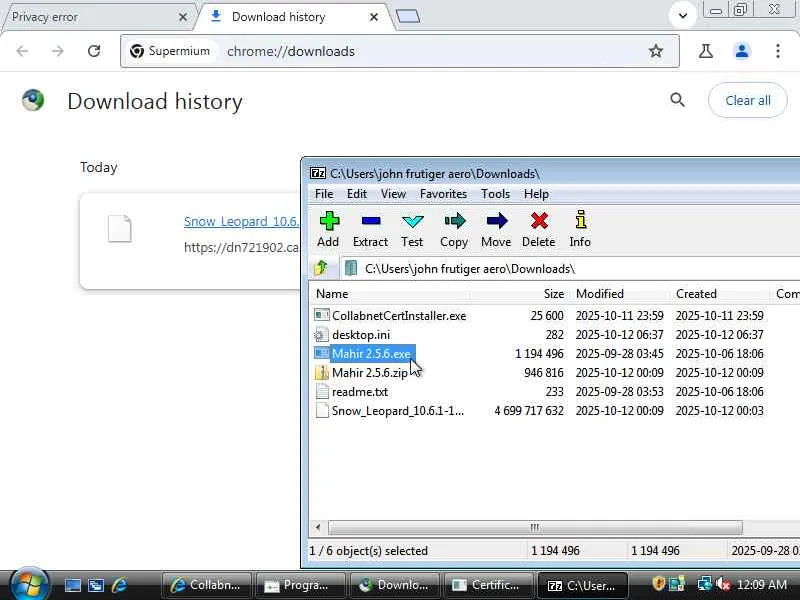Click the C:\User... 7-Zip taskbar button

coord(583,585)
